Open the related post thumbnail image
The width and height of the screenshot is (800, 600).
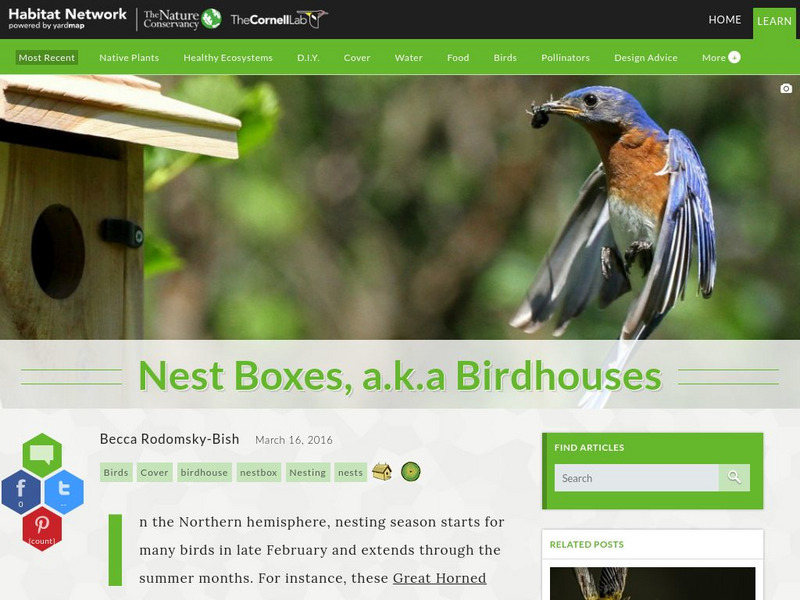[x=653, y=583]
